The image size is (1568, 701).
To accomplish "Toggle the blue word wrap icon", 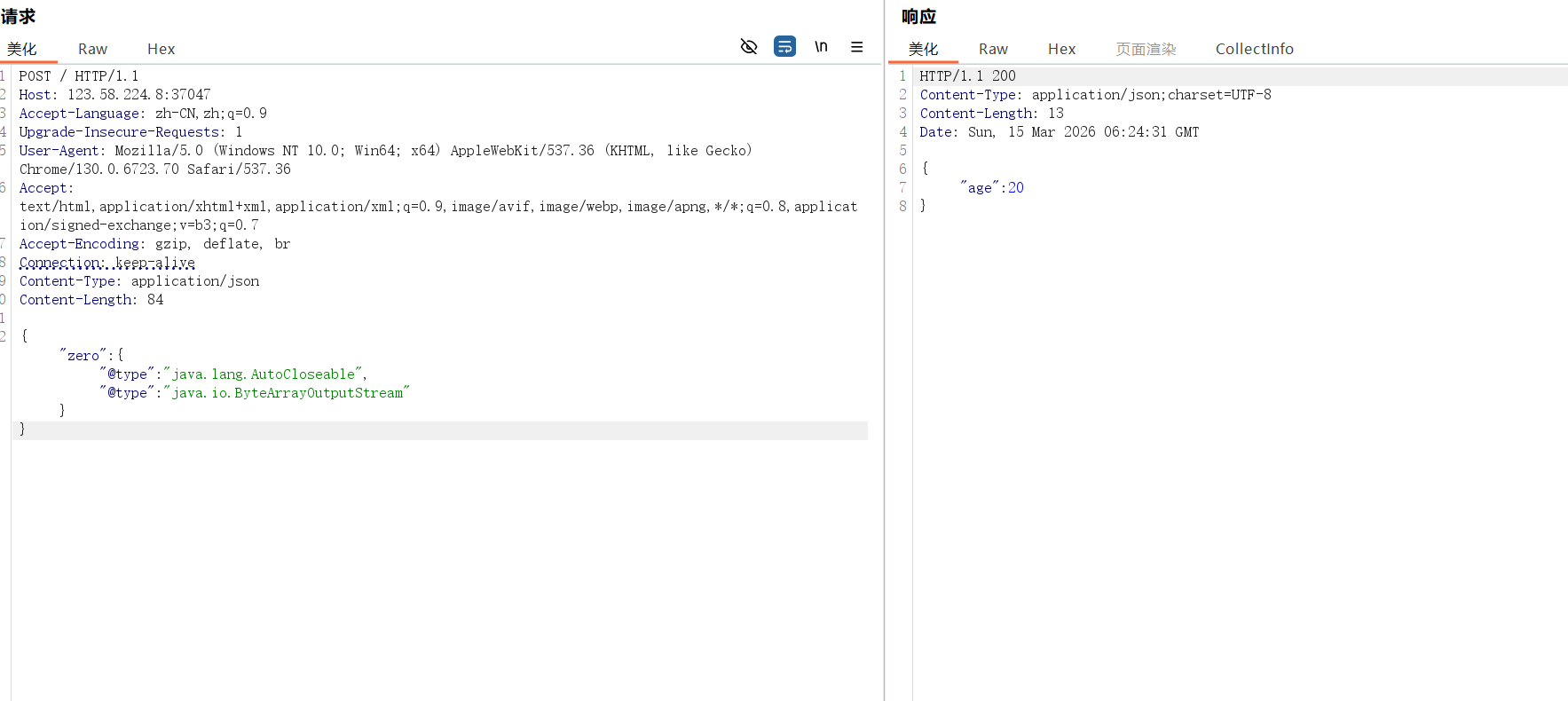I will pos(784,47).
